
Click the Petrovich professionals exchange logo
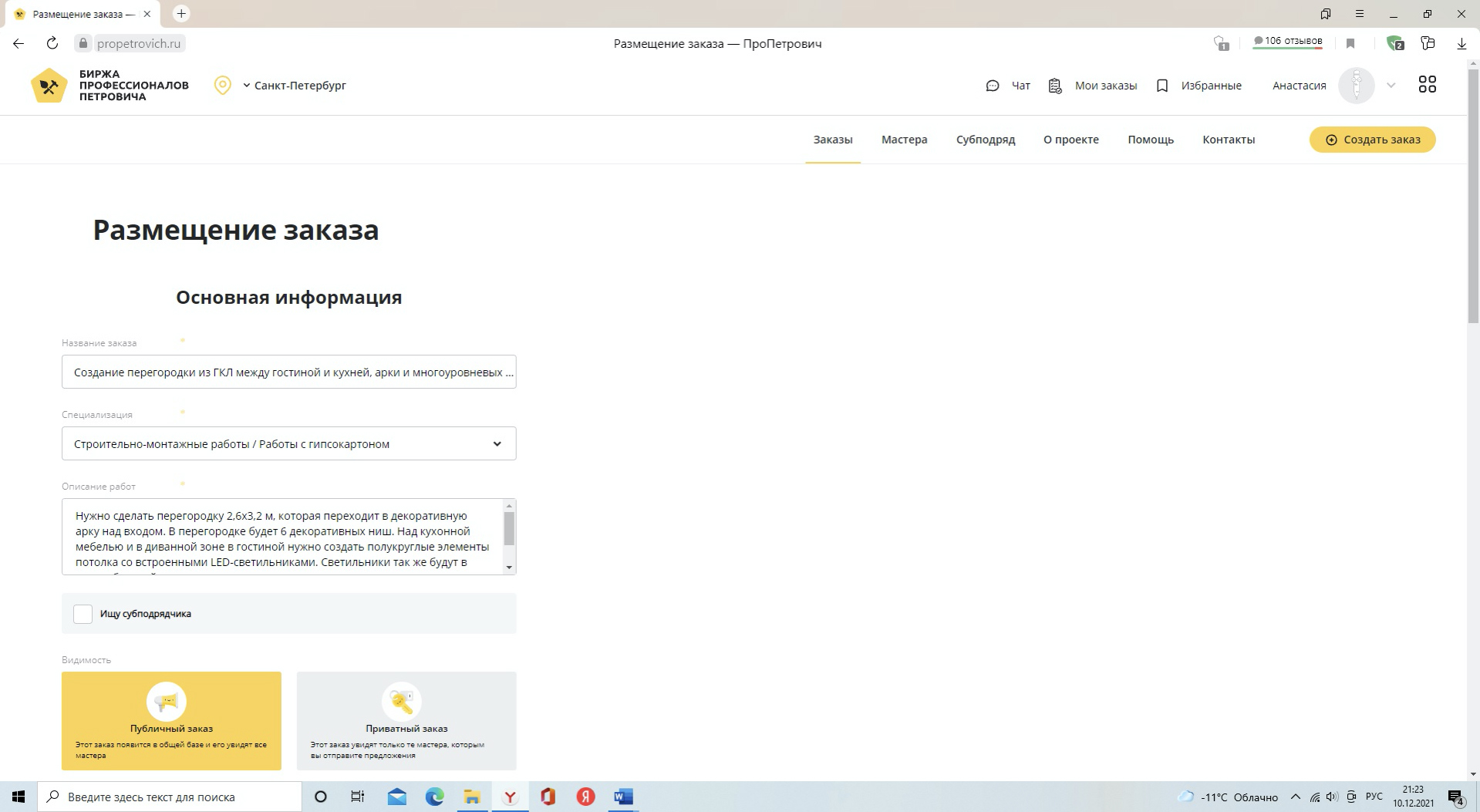click(110, 85)
